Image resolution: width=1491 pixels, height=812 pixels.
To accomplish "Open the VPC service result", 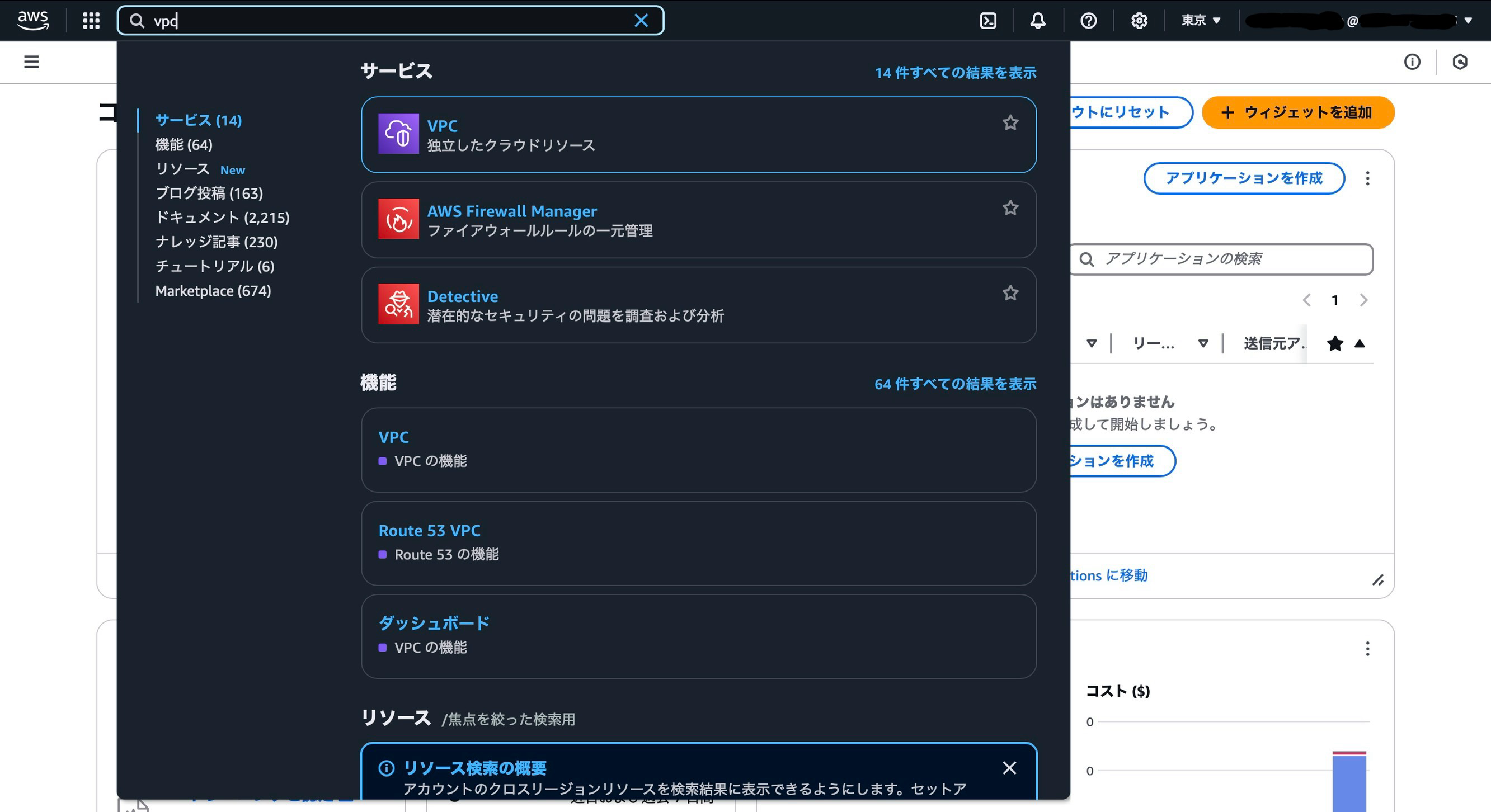I will [442, 125].
